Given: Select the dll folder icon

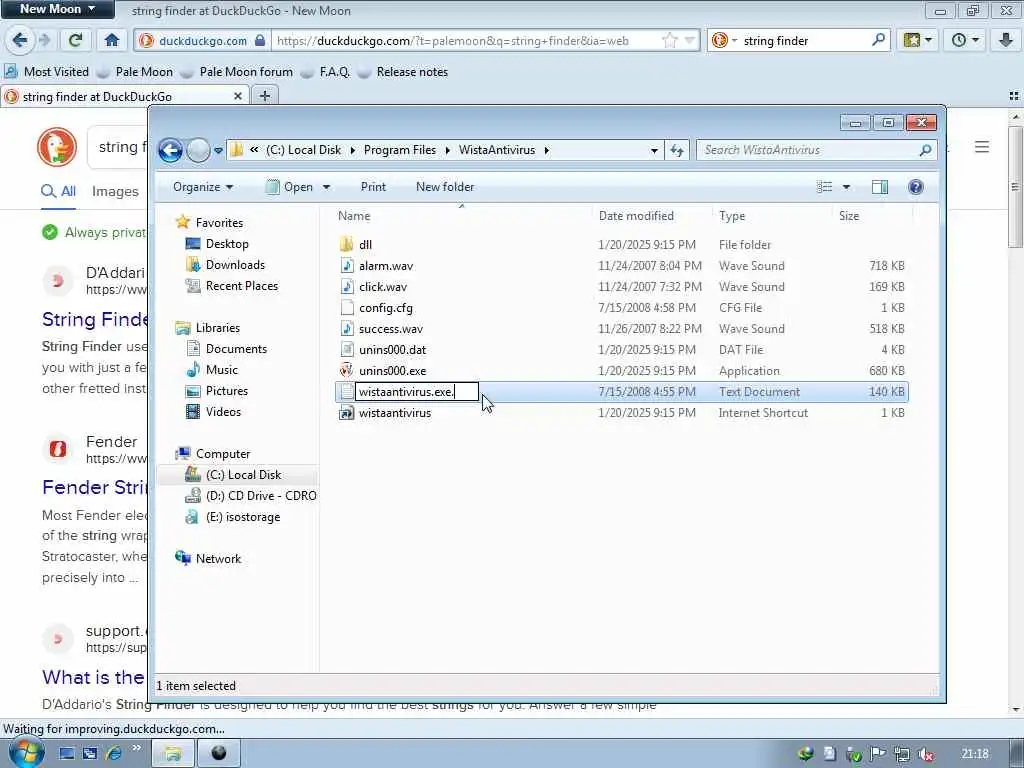Looking at the screenshot, I should tap(347, 245).
